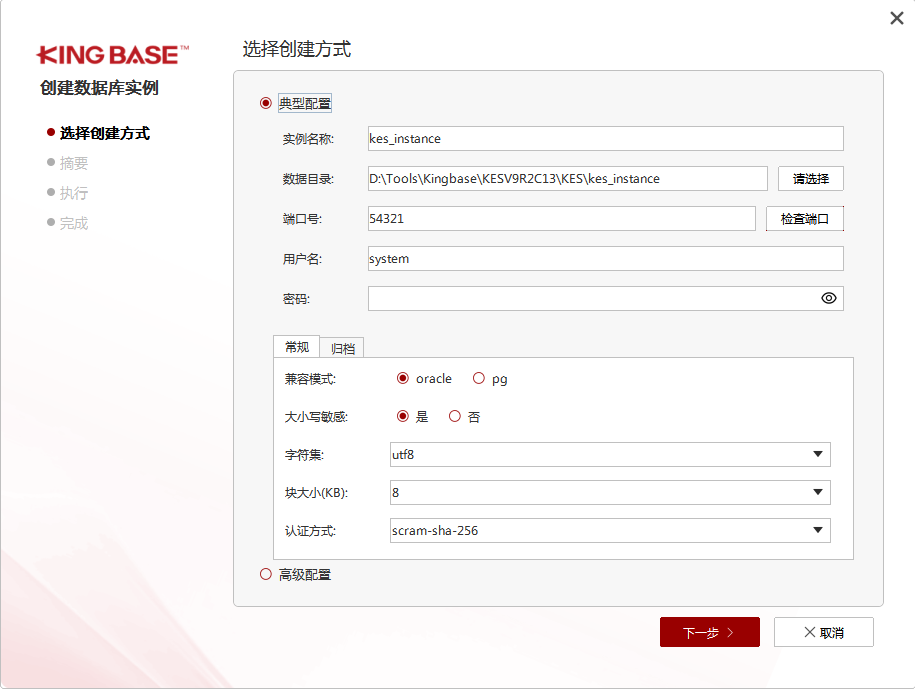Expand the 块大小(KB) dropdown
The height and width of the screenshot is (689, 915).
(610, 493)
